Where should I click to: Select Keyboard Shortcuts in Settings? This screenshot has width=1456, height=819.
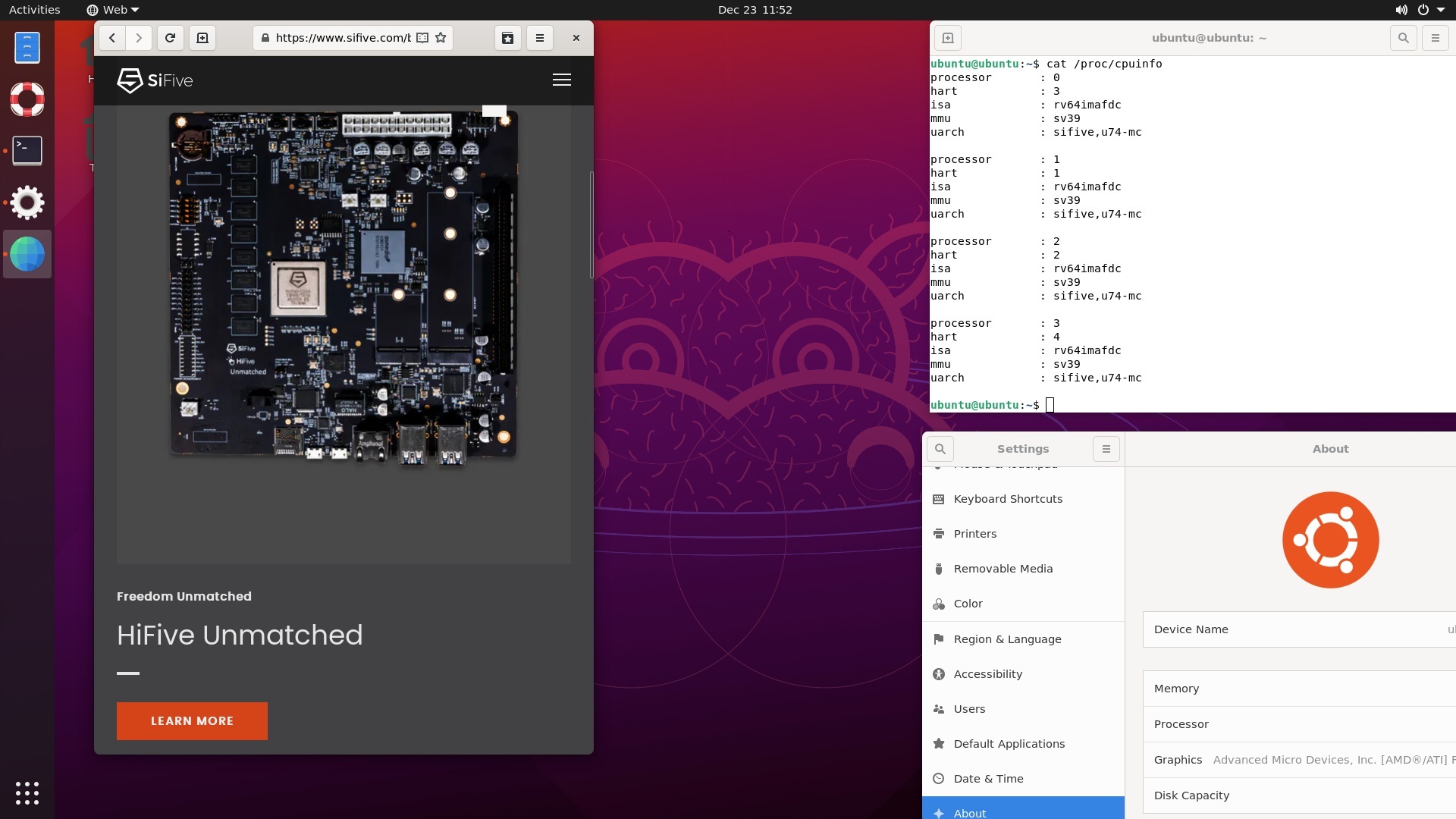point(1023,499)
